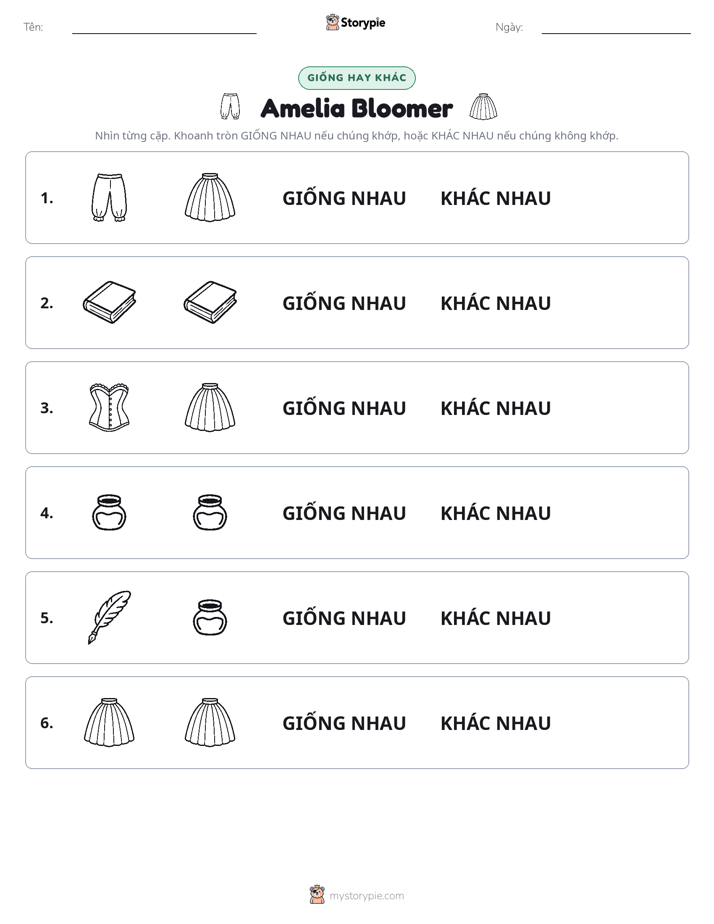Click the left book icon in row 2
The height and width of the screenshot is (924, 714).
tap(110, 302)
